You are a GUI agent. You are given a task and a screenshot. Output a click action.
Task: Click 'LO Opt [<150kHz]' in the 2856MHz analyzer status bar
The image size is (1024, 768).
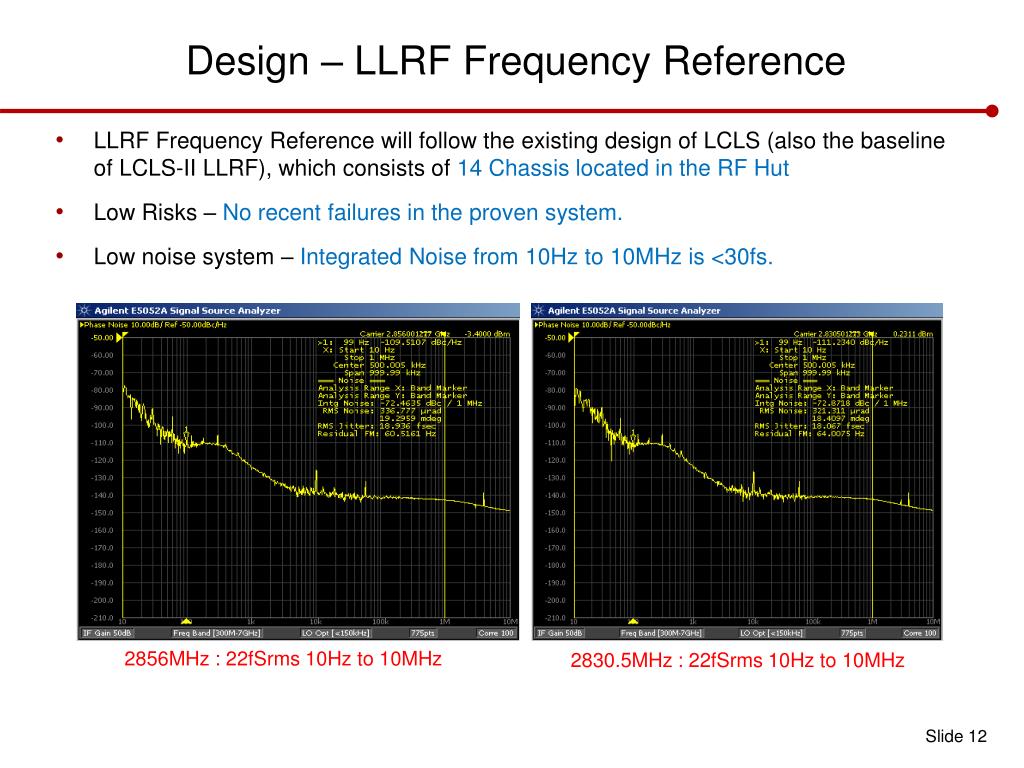(x=336, y=633)
